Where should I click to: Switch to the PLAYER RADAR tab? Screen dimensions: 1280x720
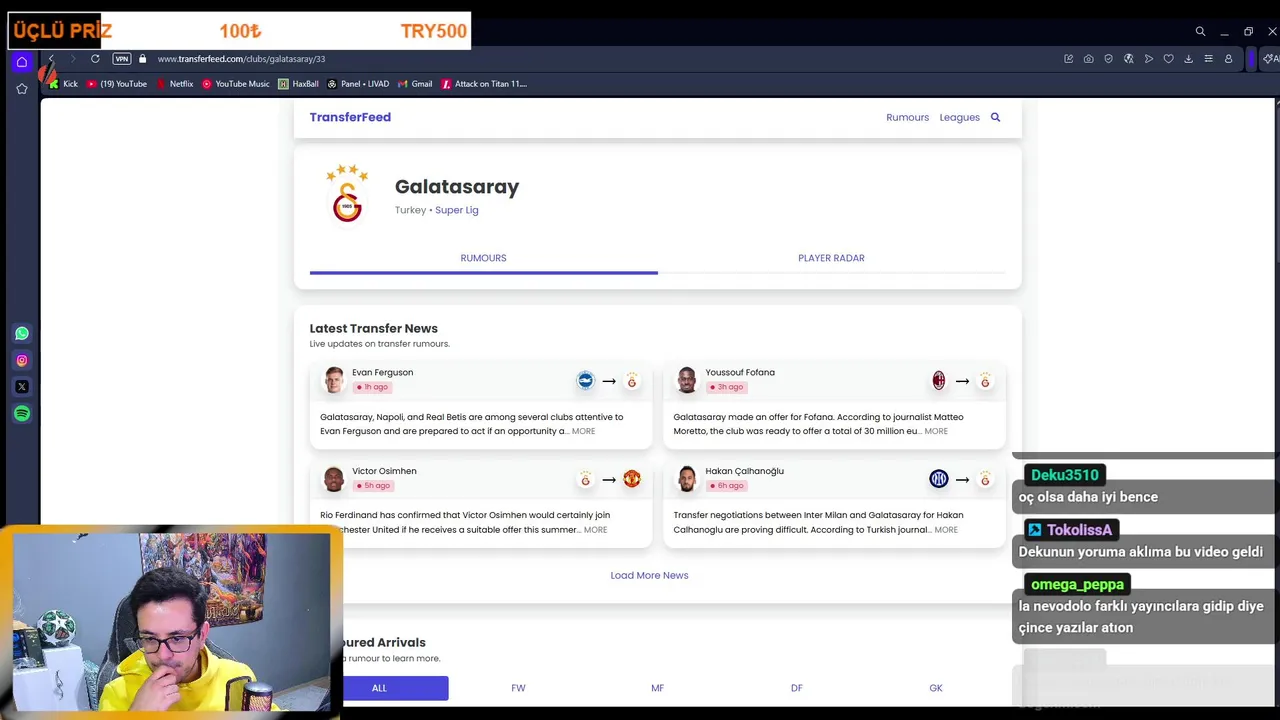pyautogui.click(x=831, y=258)
